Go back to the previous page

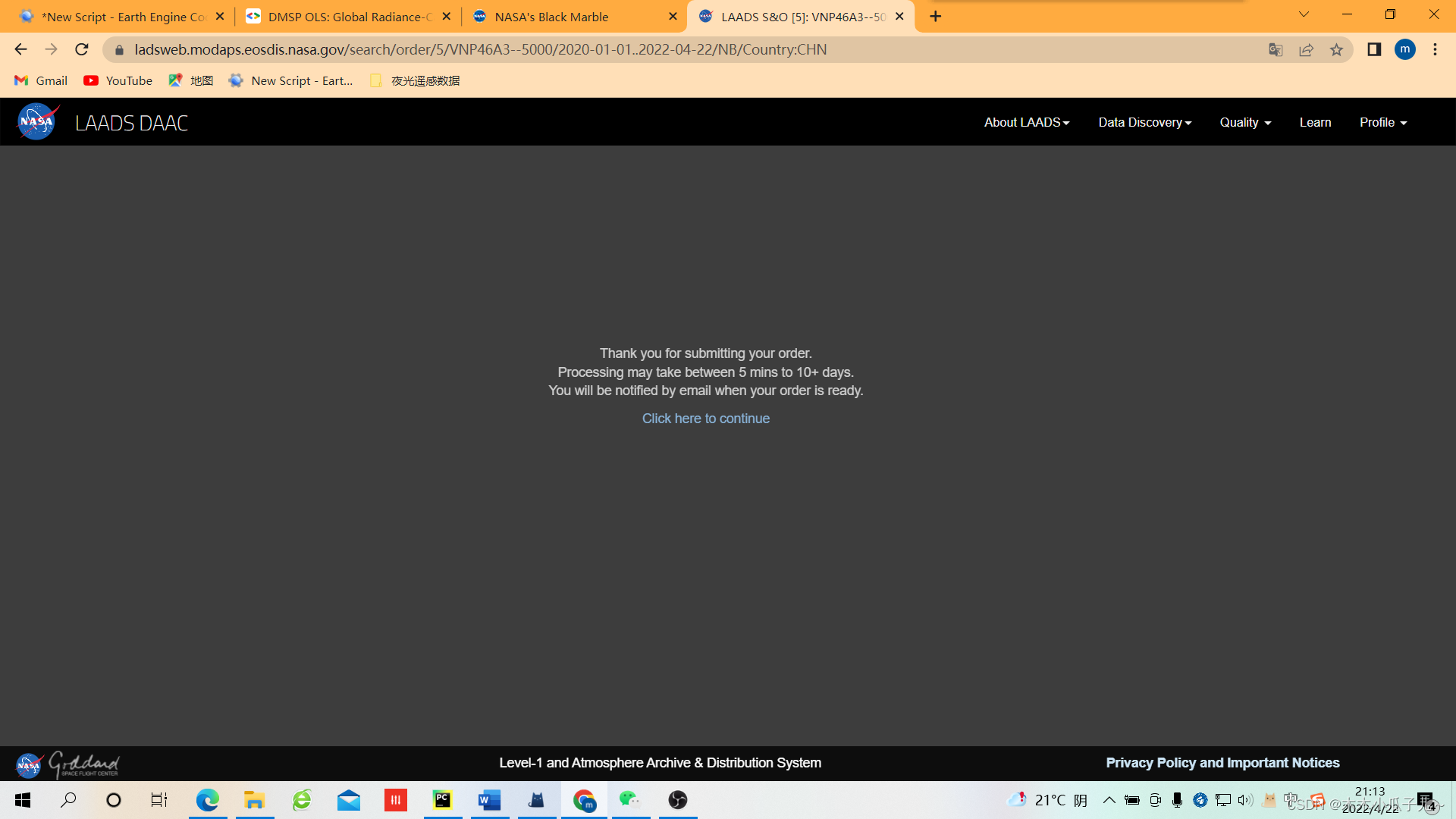click(20, 50)
